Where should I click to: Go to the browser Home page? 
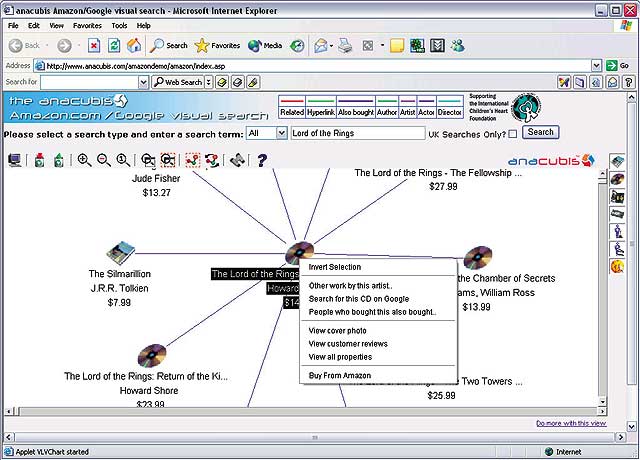[134, 46]
